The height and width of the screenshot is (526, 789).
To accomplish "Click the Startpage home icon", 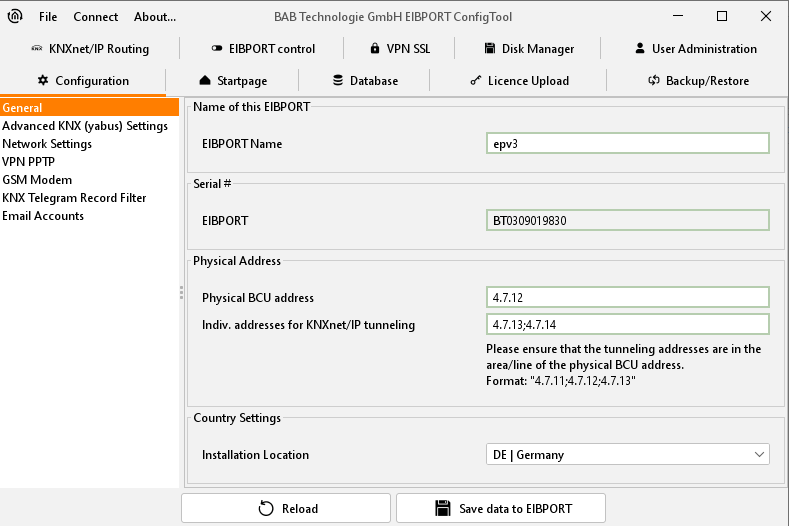I will point(205,81).
